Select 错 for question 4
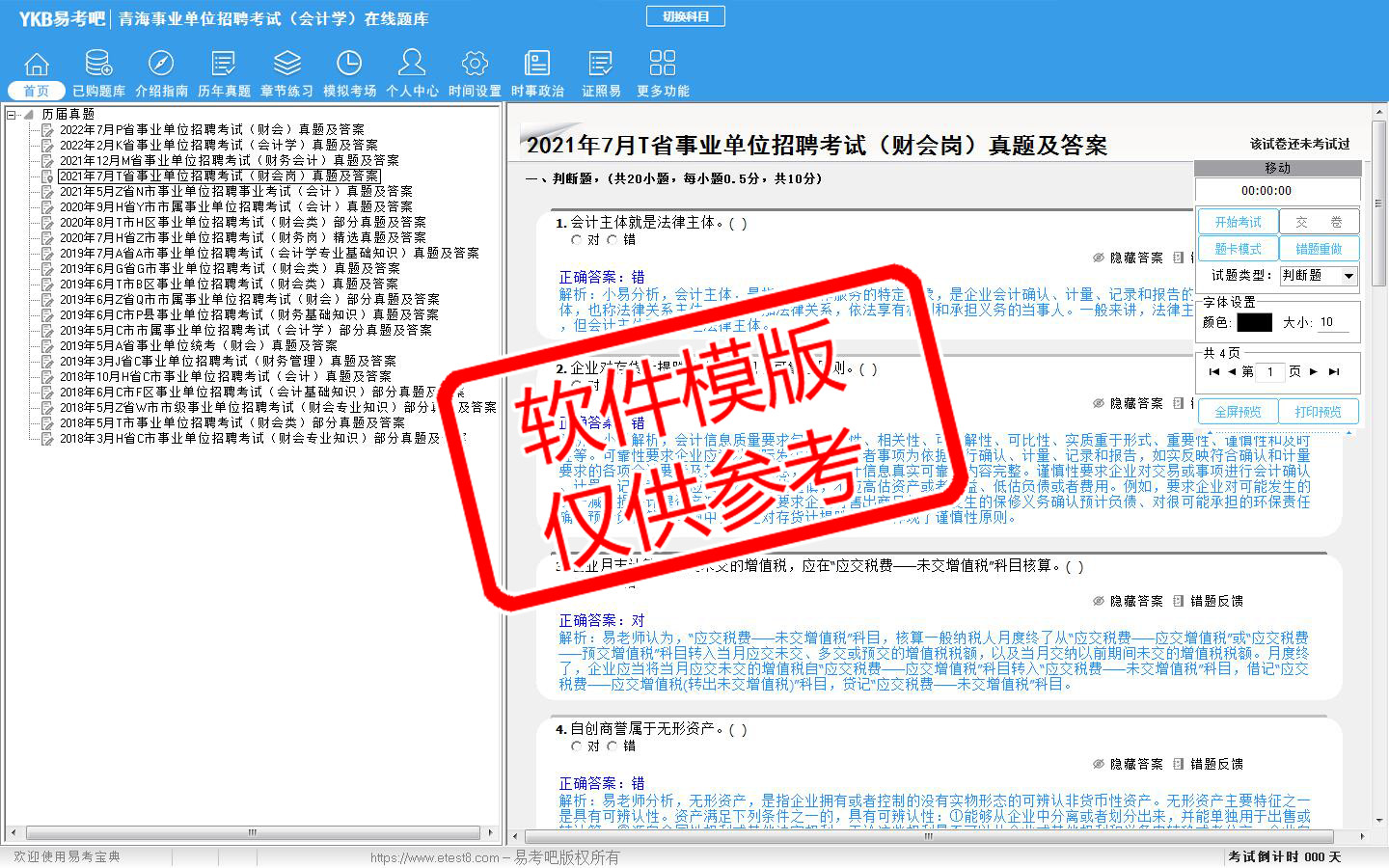This screenshot has height=868, width=1389. click(x=613, y=746)
